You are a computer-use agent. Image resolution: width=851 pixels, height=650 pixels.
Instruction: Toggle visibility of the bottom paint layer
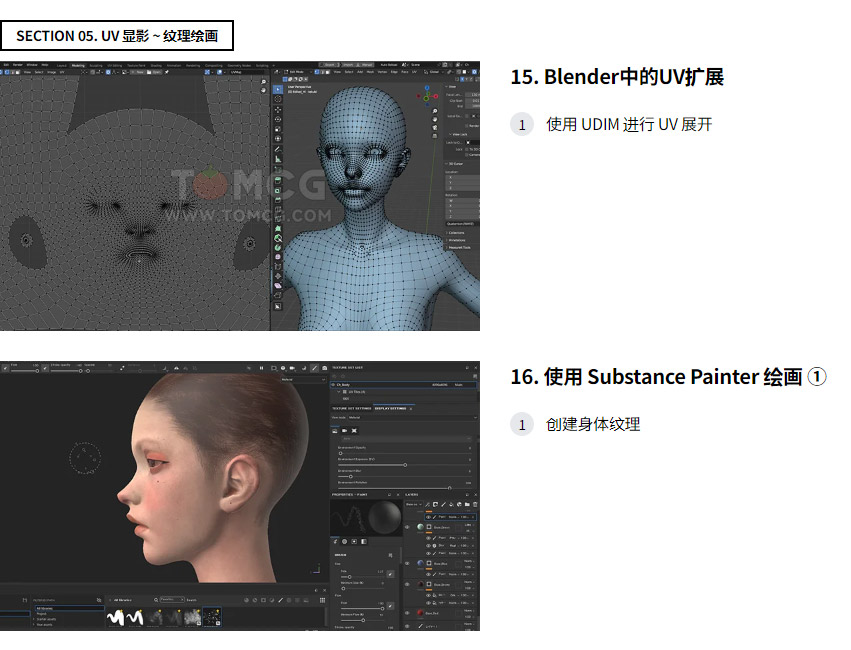coord(407,626)
